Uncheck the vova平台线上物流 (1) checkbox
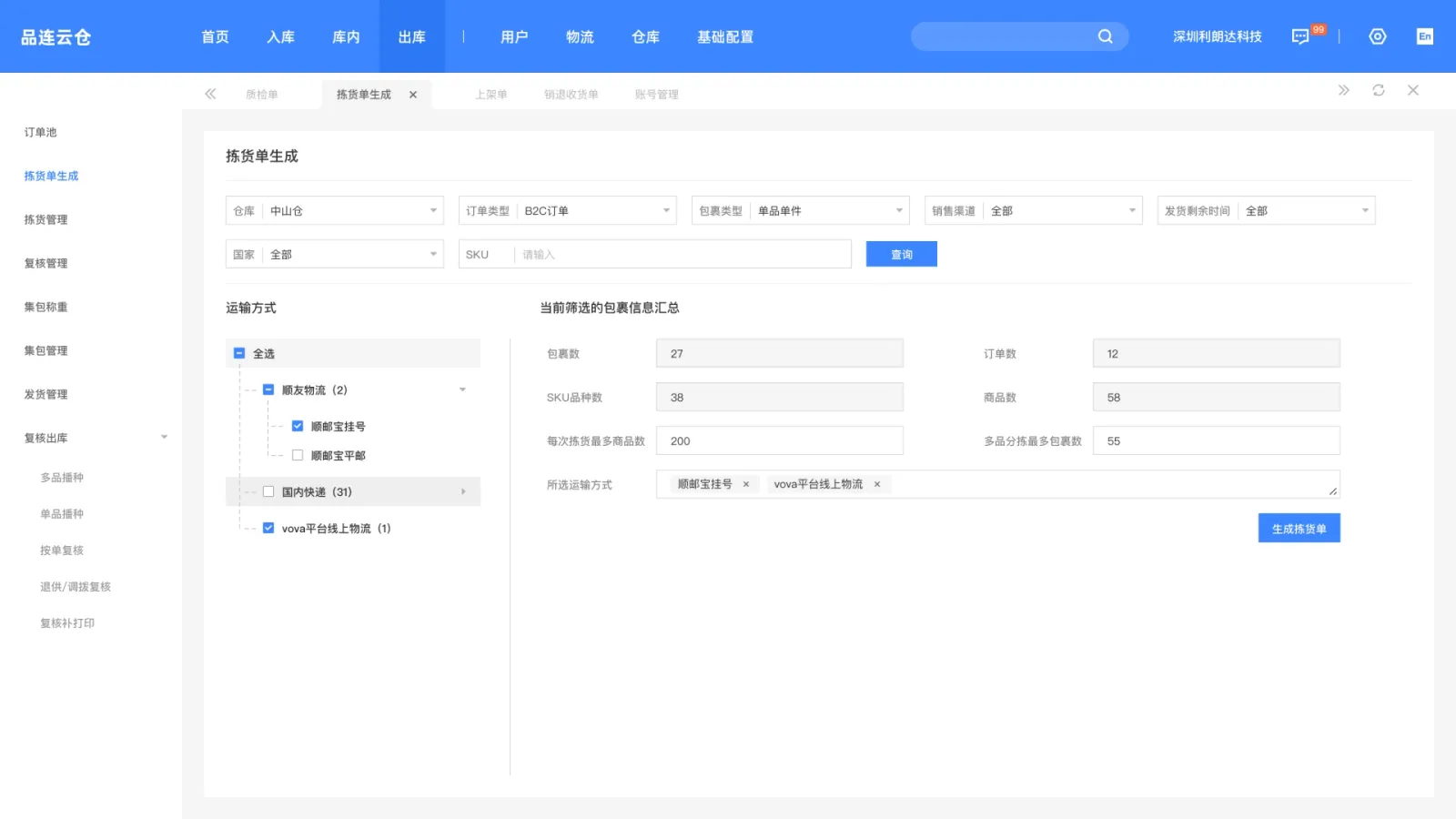 [x=268, y=528]
